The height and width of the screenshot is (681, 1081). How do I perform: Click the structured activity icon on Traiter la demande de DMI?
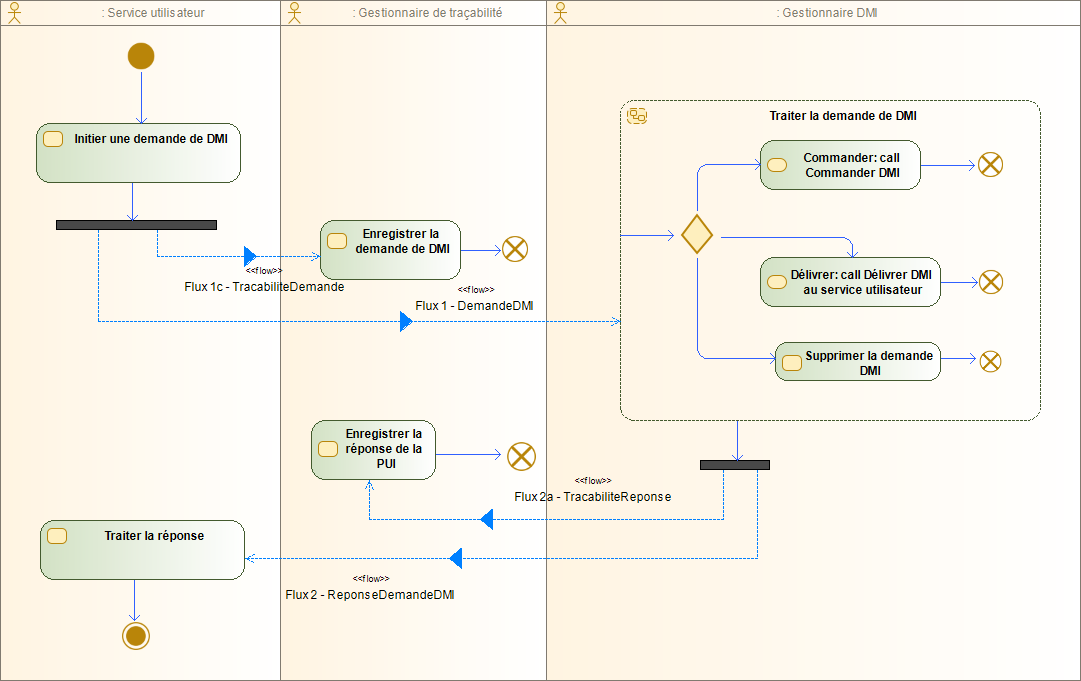637,115
